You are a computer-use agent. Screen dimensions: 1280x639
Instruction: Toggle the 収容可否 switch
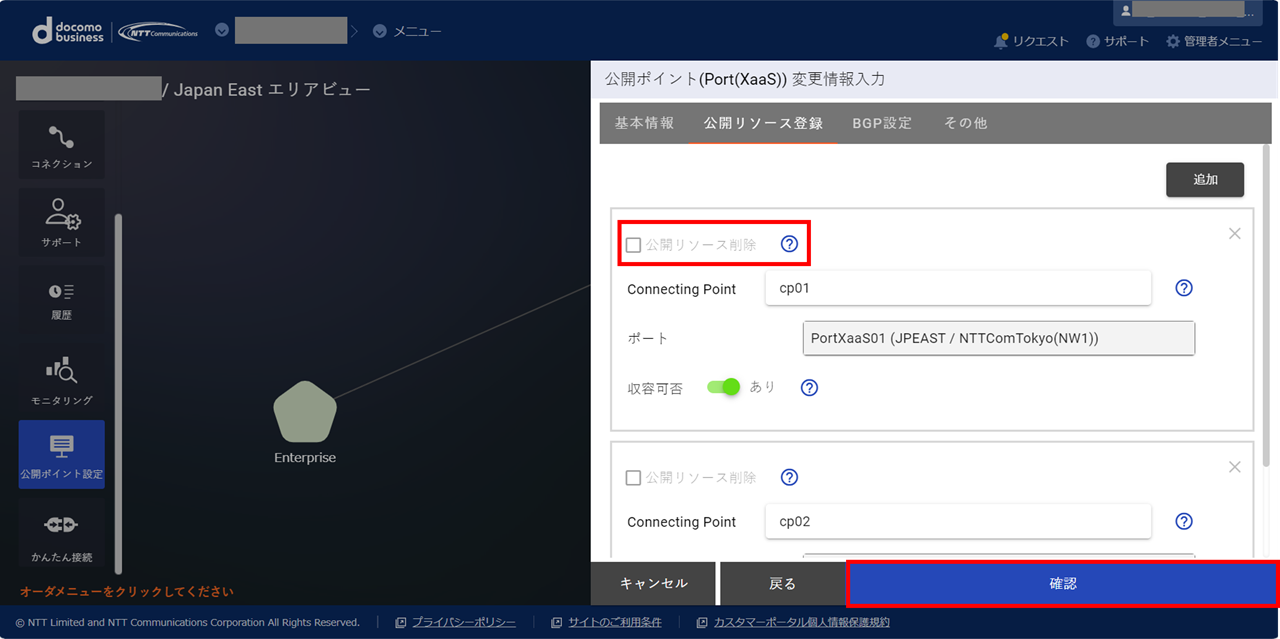pos(724,387)
